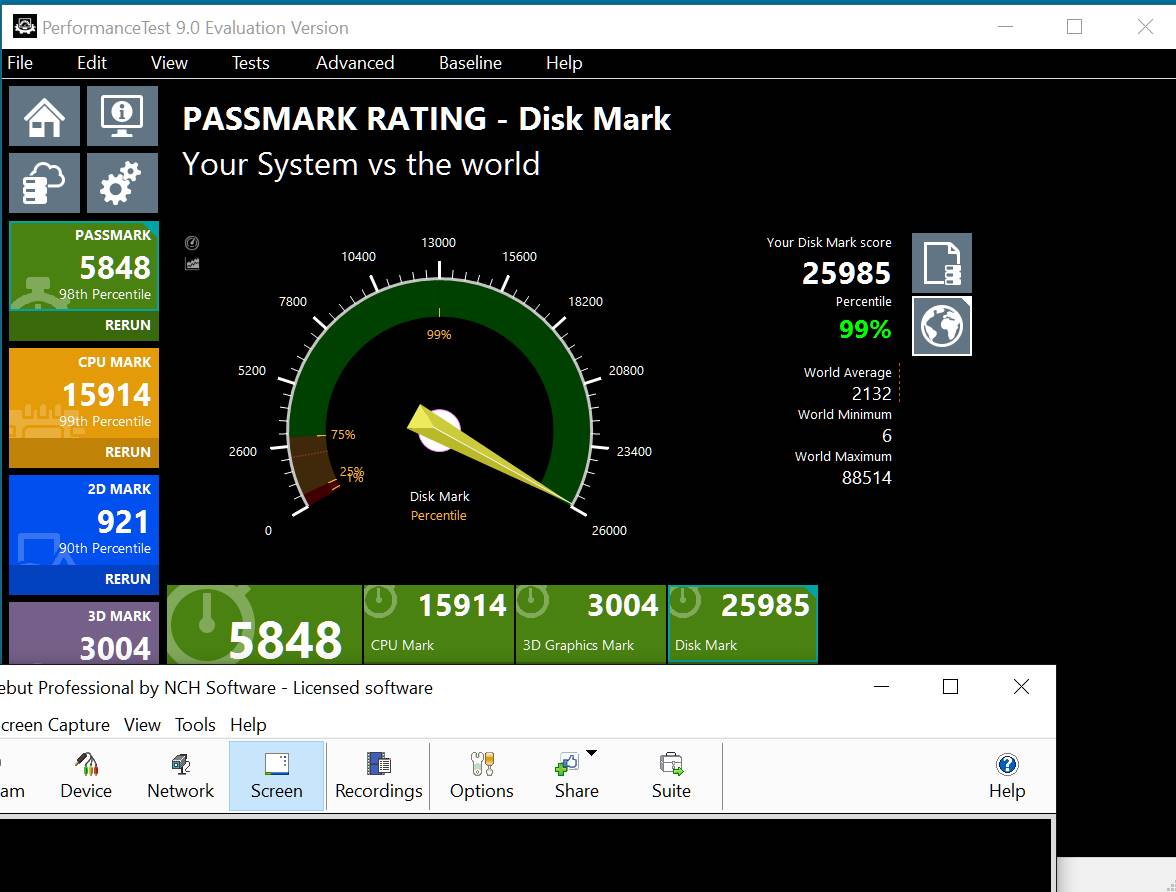Viewport: 1176px width, 892px height.
Task: Open the Advanced menu
Action: [355, 63]
